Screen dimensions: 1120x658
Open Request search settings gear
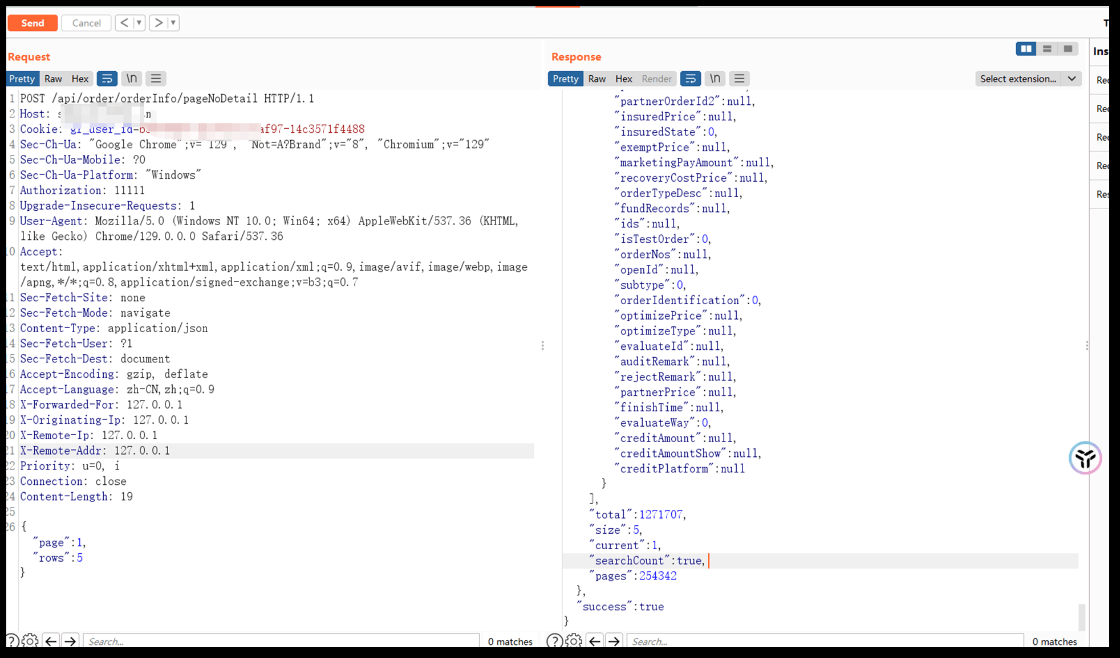coord(30,641)
